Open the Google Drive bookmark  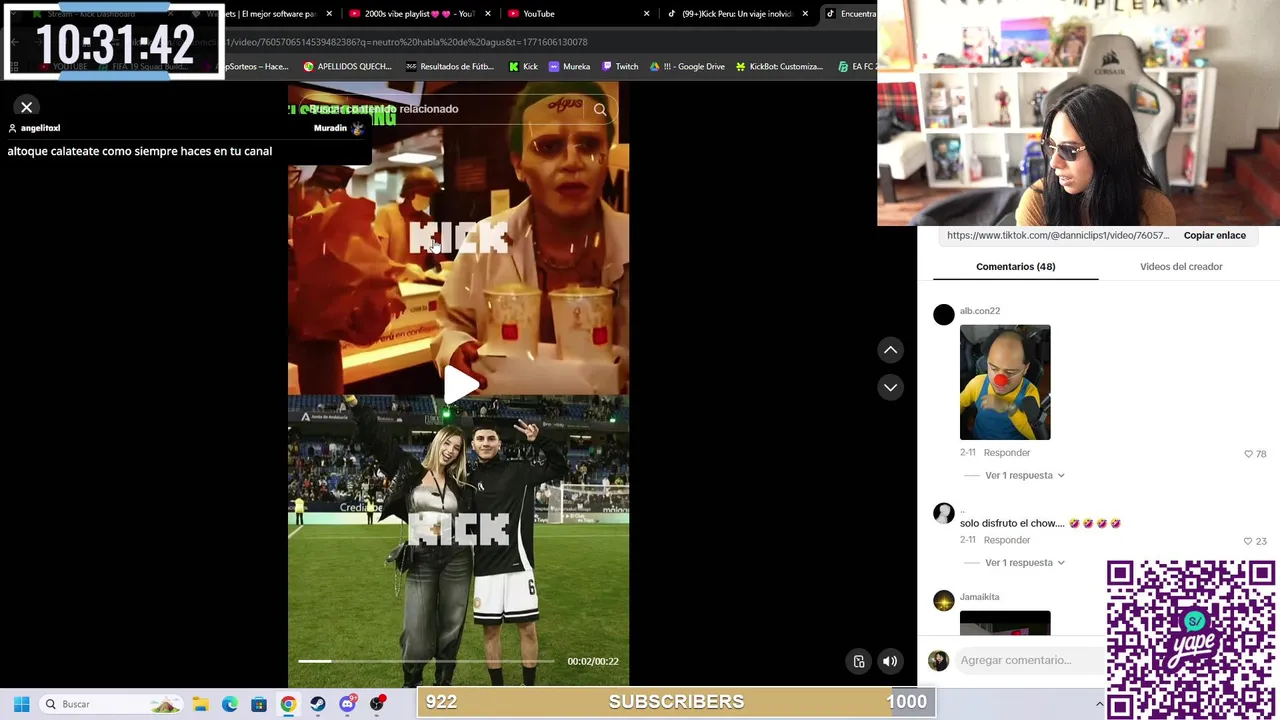687,67
